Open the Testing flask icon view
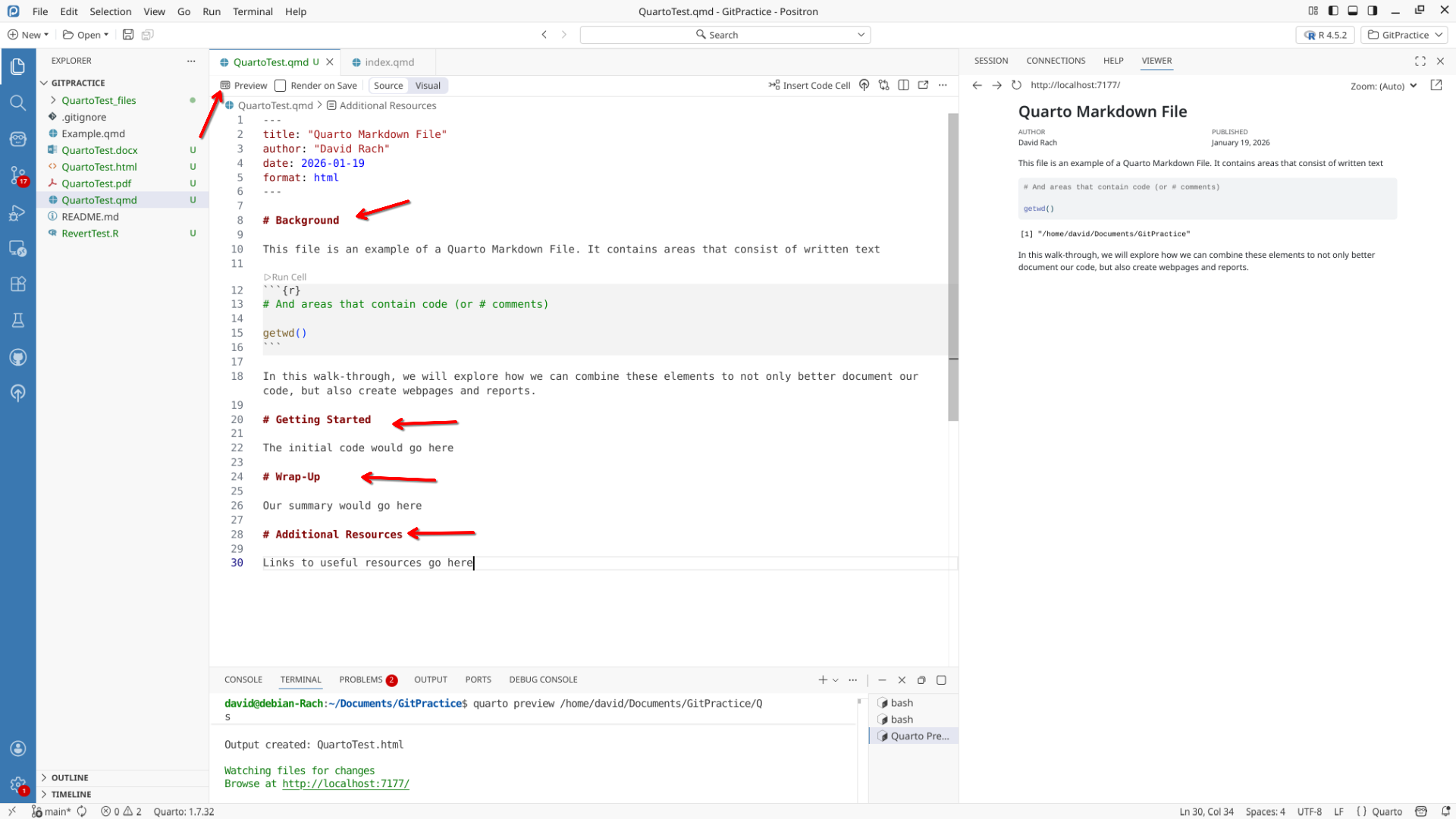The height and width of the screenshot is (819, 1456). (17, 320)
